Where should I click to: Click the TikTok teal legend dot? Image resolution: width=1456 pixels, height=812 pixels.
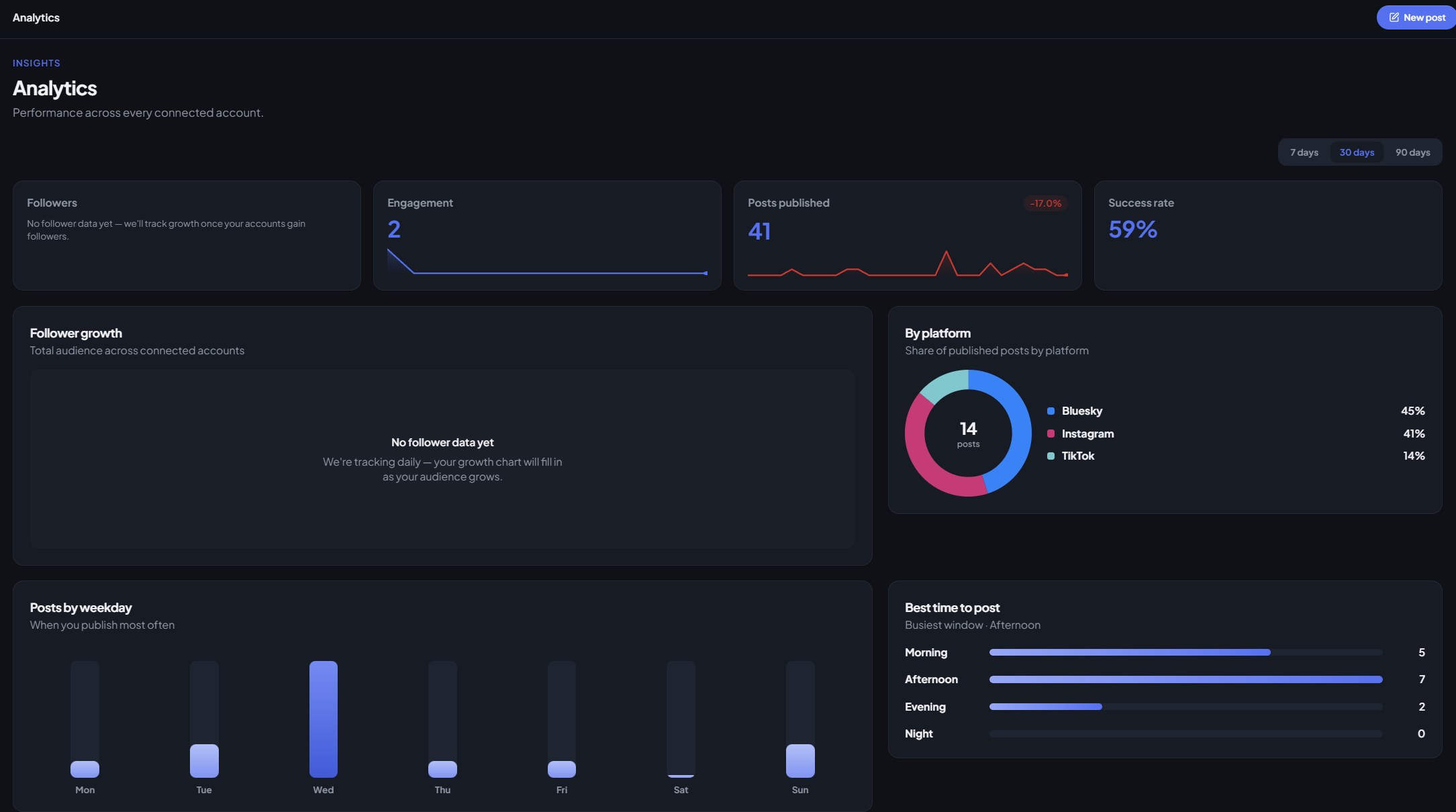click(x=1051, y=456)
